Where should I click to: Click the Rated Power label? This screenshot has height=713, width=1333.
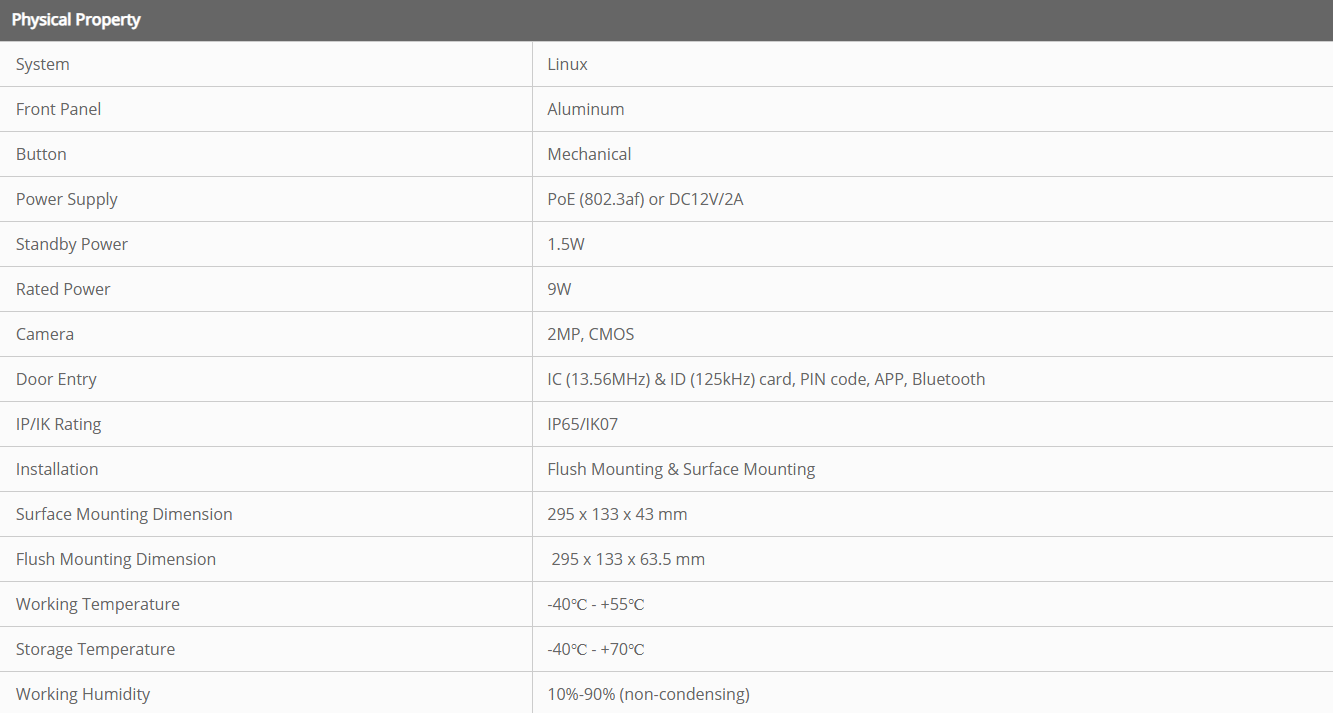63,289
